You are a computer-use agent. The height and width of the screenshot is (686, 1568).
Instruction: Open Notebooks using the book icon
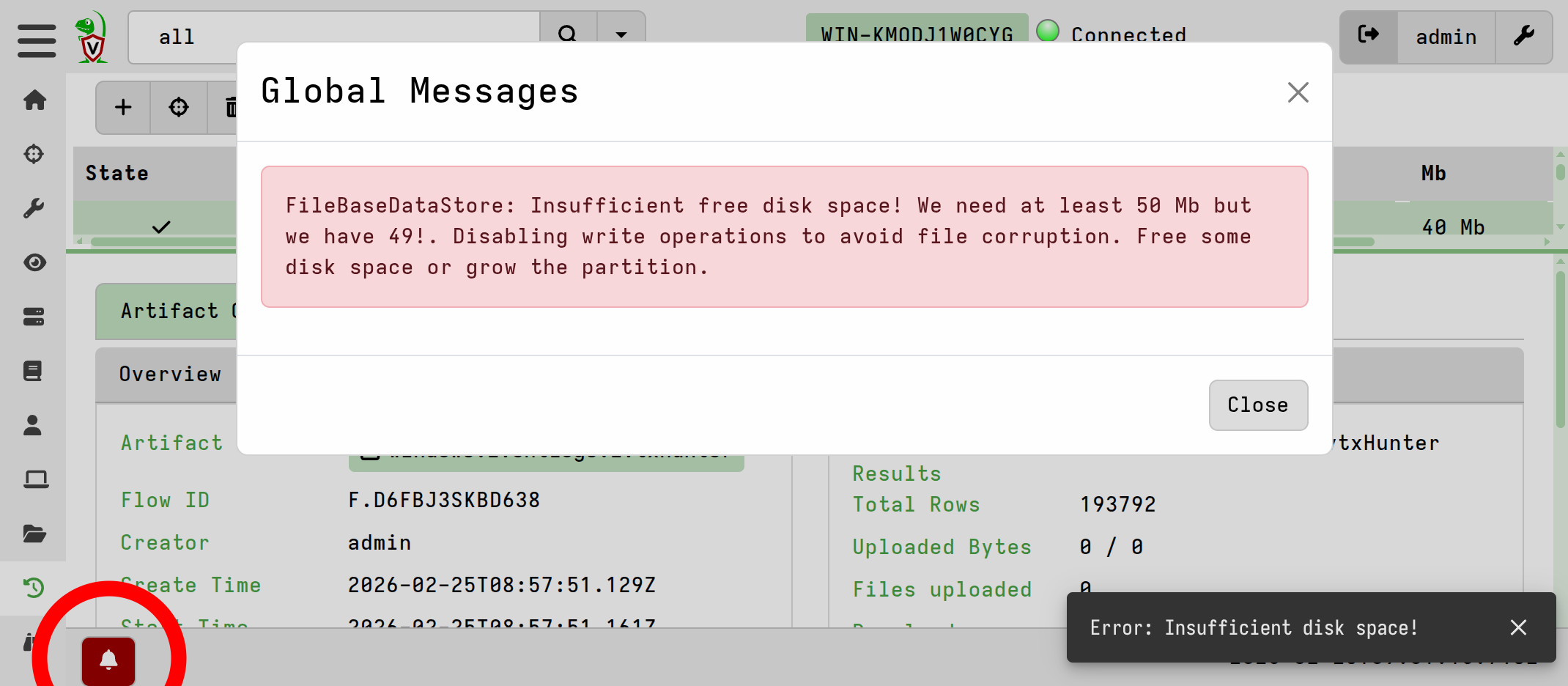(x=34, y=370)
